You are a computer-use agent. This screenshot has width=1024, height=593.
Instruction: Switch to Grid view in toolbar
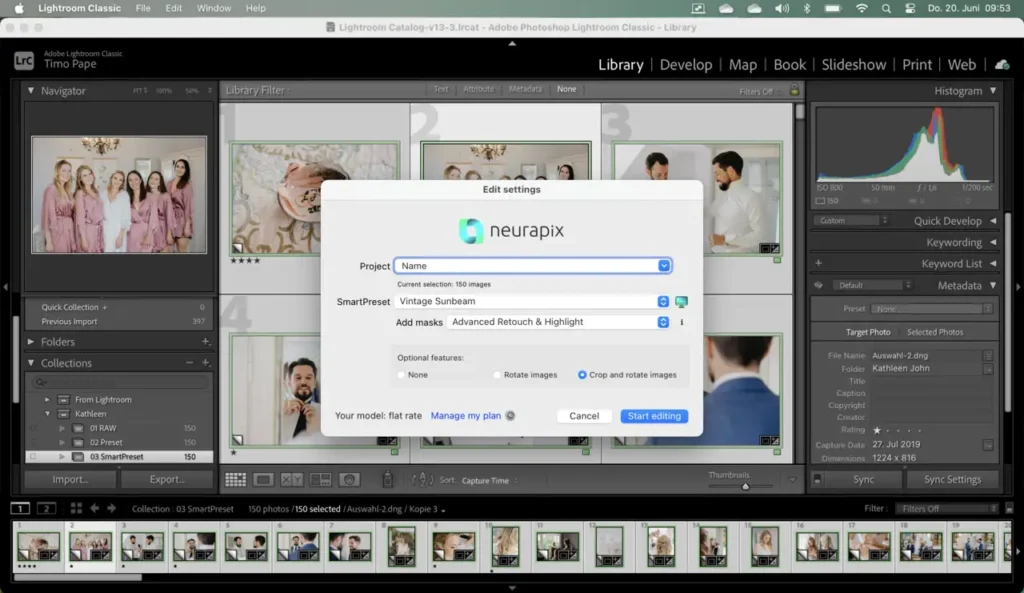[235, 480]
